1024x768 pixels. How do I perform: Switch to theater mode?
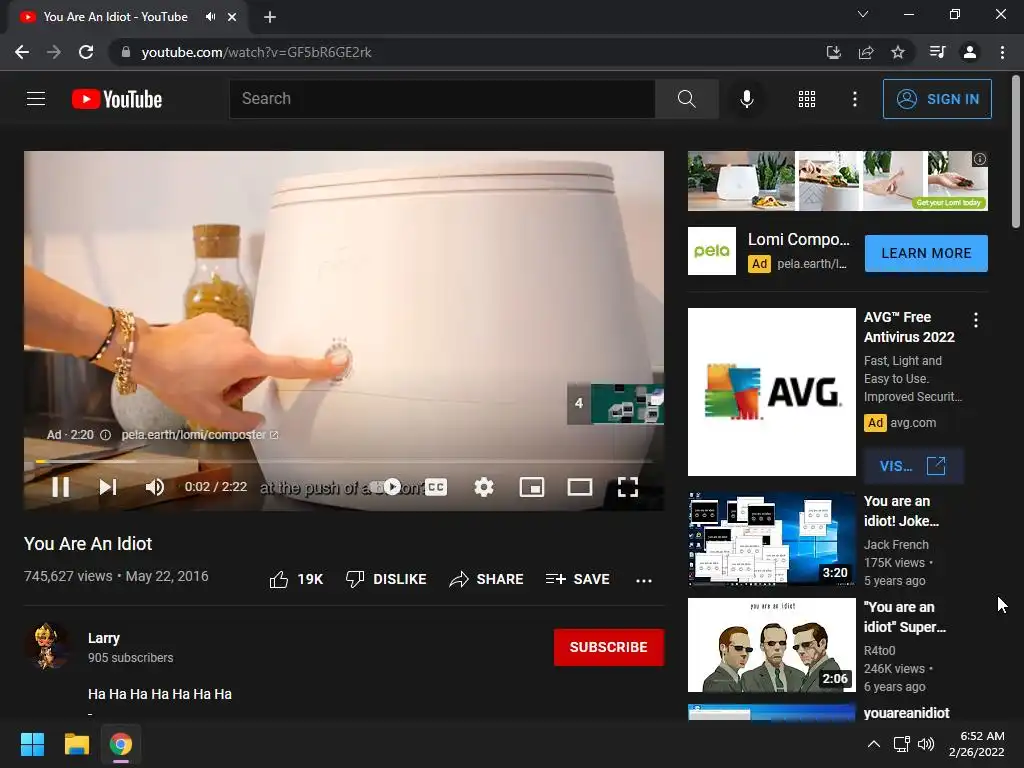pos(579,487)
